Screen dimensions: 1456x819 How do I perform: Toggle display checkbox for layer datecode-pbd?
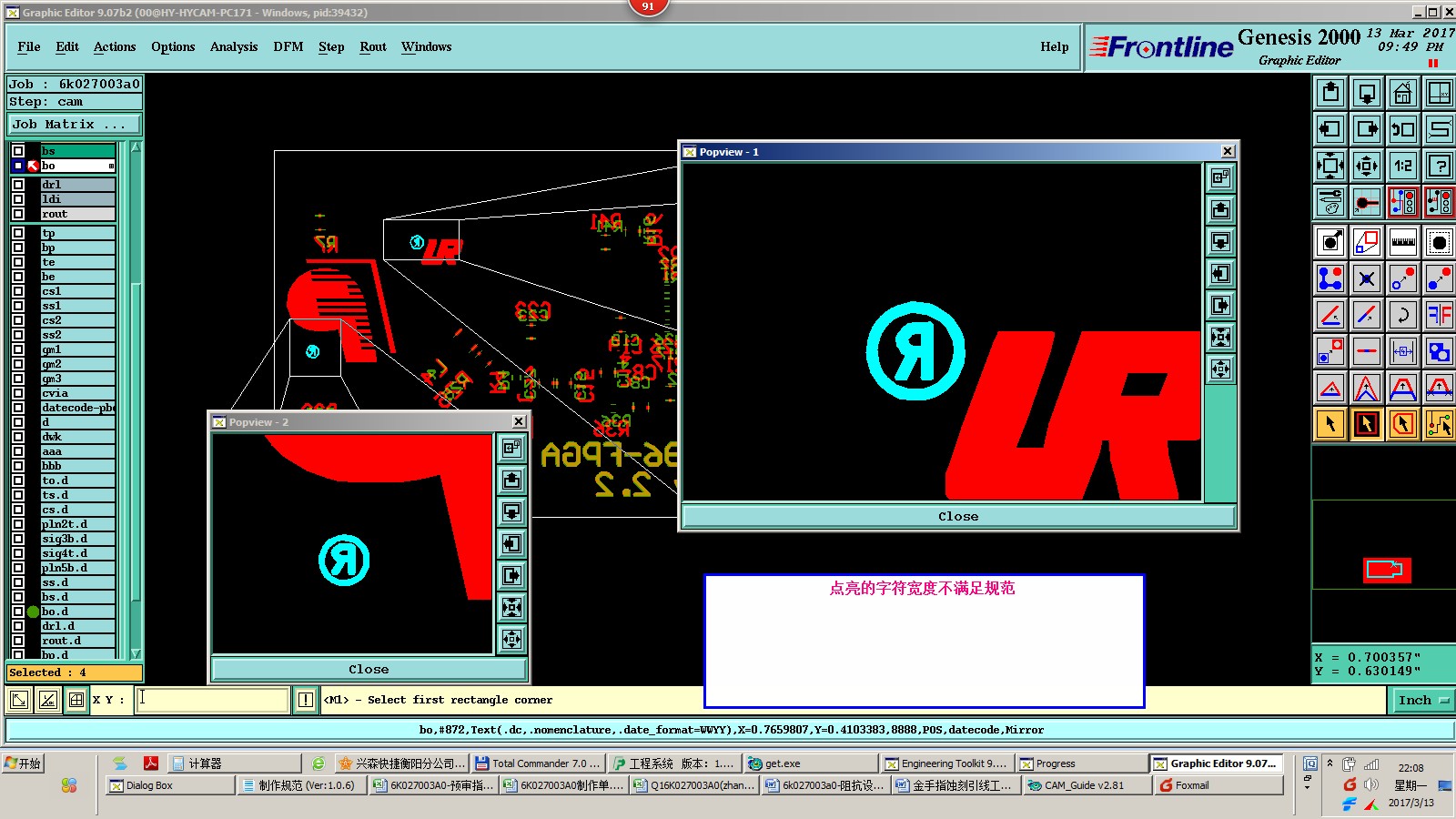pyautogui.click(x=18, y=408)
